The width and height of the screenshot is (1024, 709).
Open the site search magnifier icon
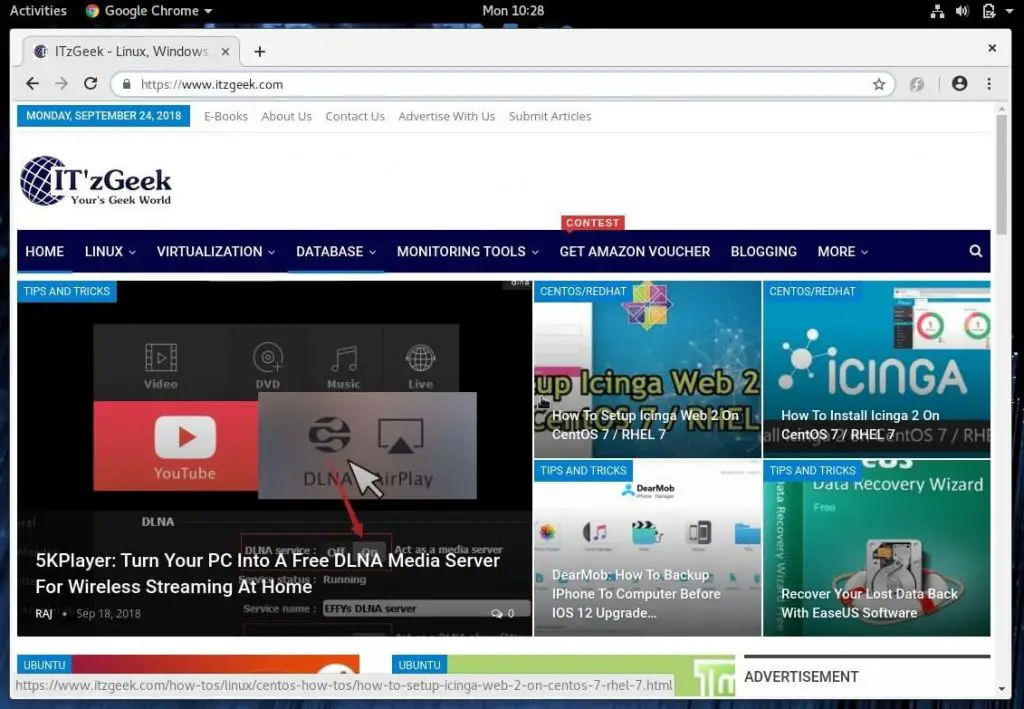point(976,251)
